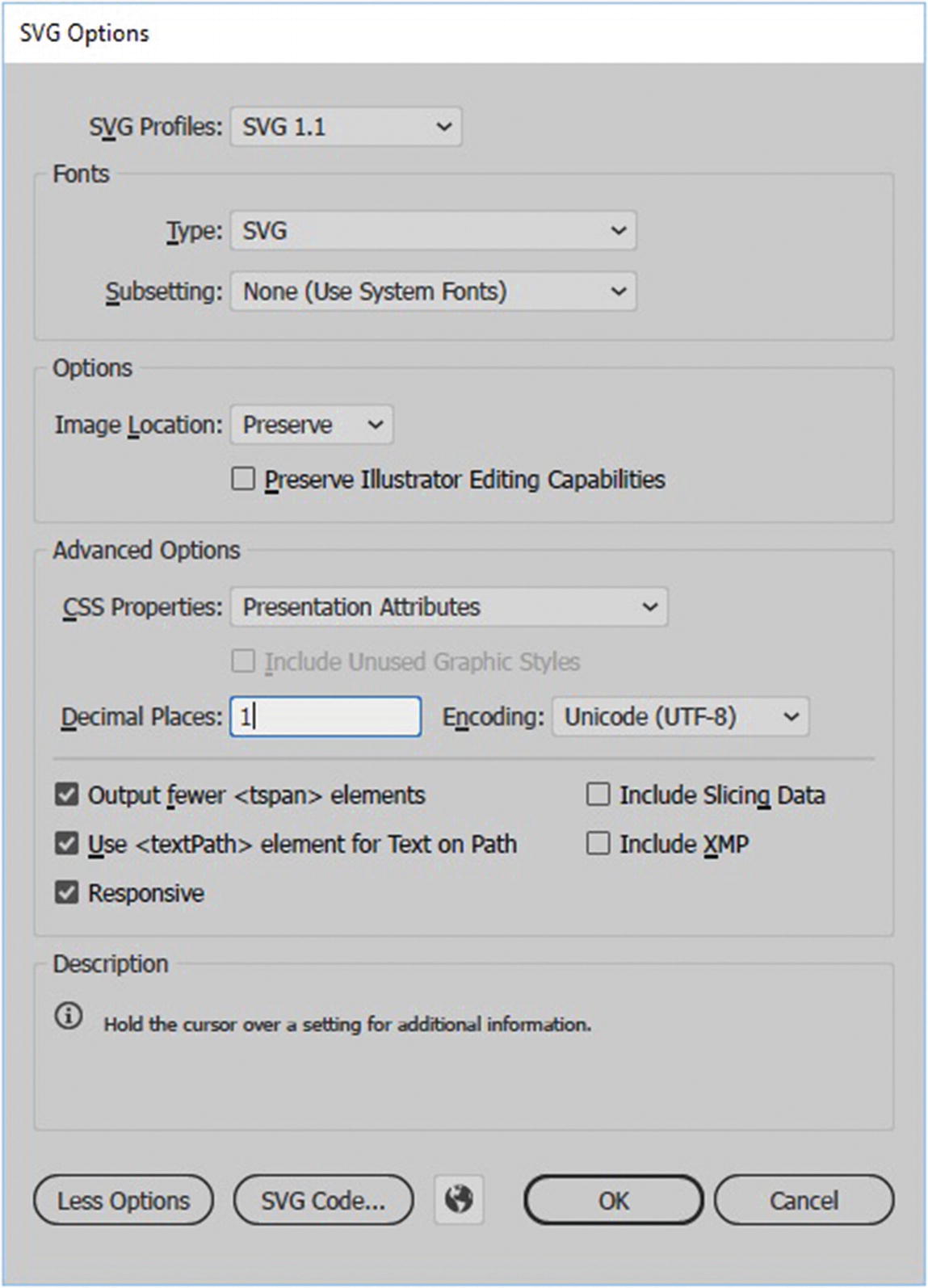This screenshot has width=928, height=1288.
Task: Click the info icon in Description section
Action: coord(69,1016)
